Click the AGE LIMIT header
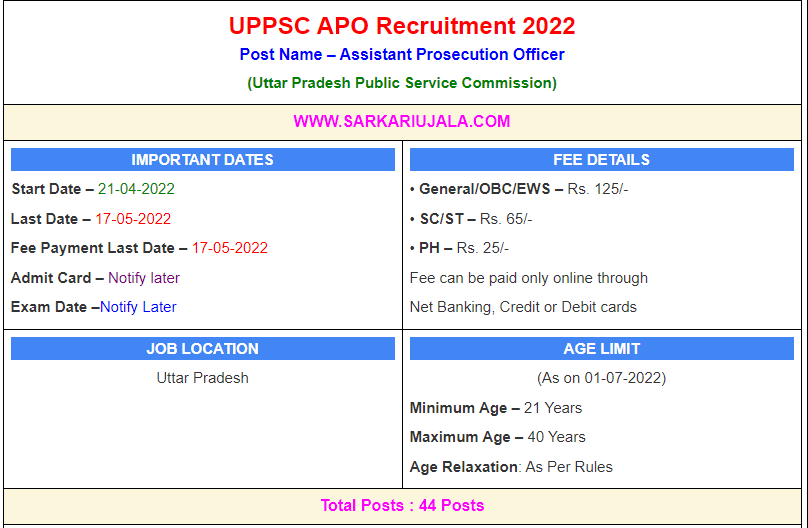 coord(601,349)
